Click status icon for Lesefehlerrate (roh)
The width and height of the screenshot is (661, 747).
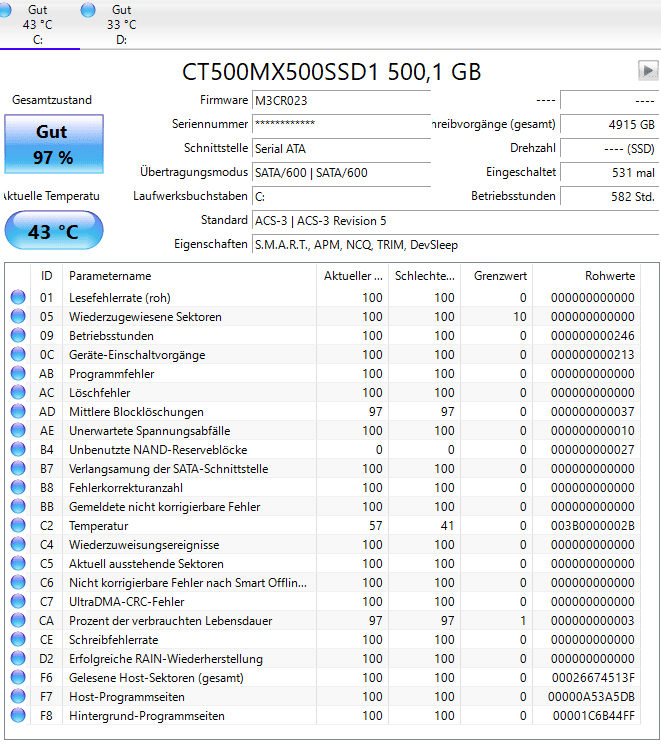click(18, 297)
